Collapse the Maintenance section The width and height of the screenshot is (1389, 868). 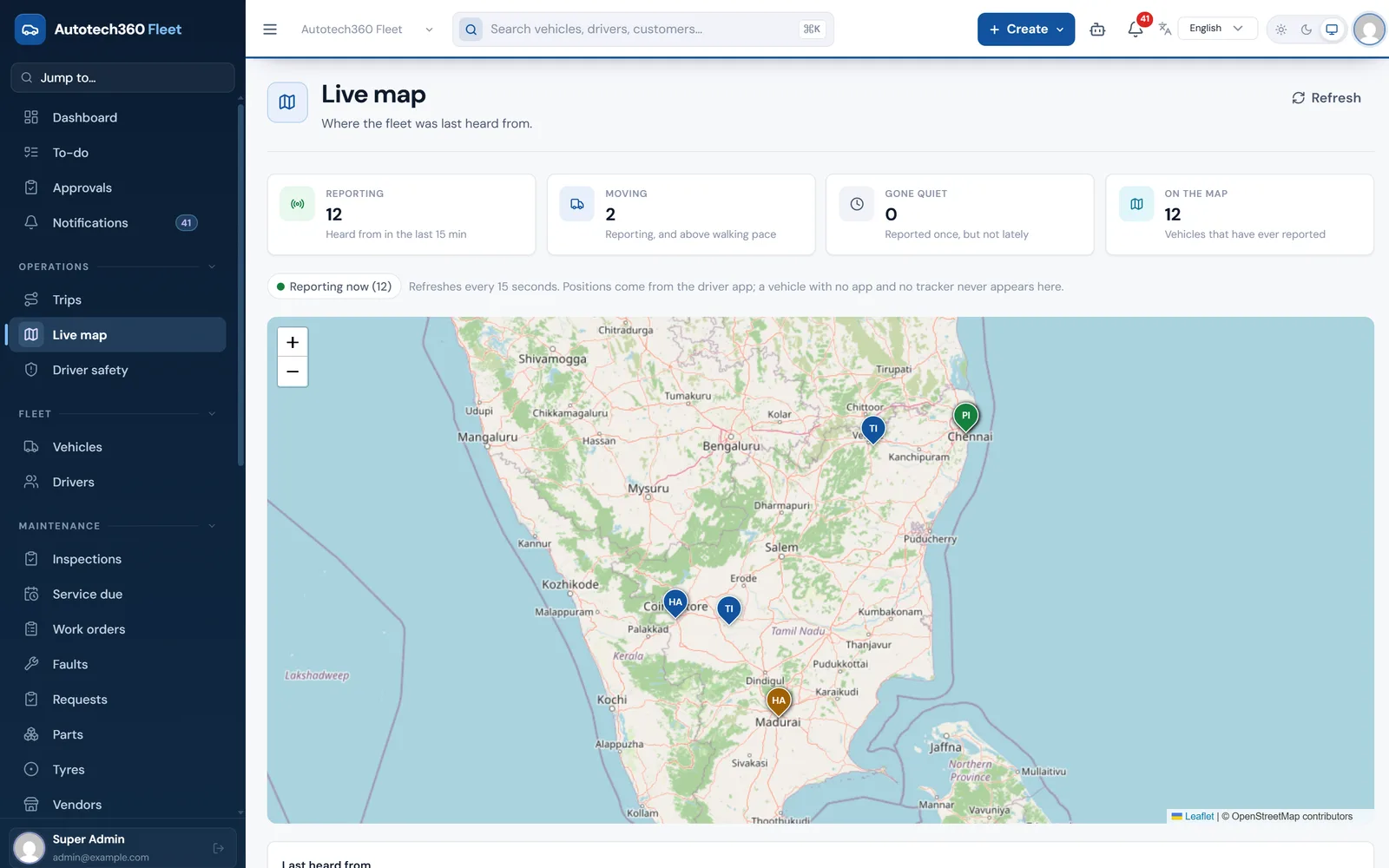tap(117, 526)
